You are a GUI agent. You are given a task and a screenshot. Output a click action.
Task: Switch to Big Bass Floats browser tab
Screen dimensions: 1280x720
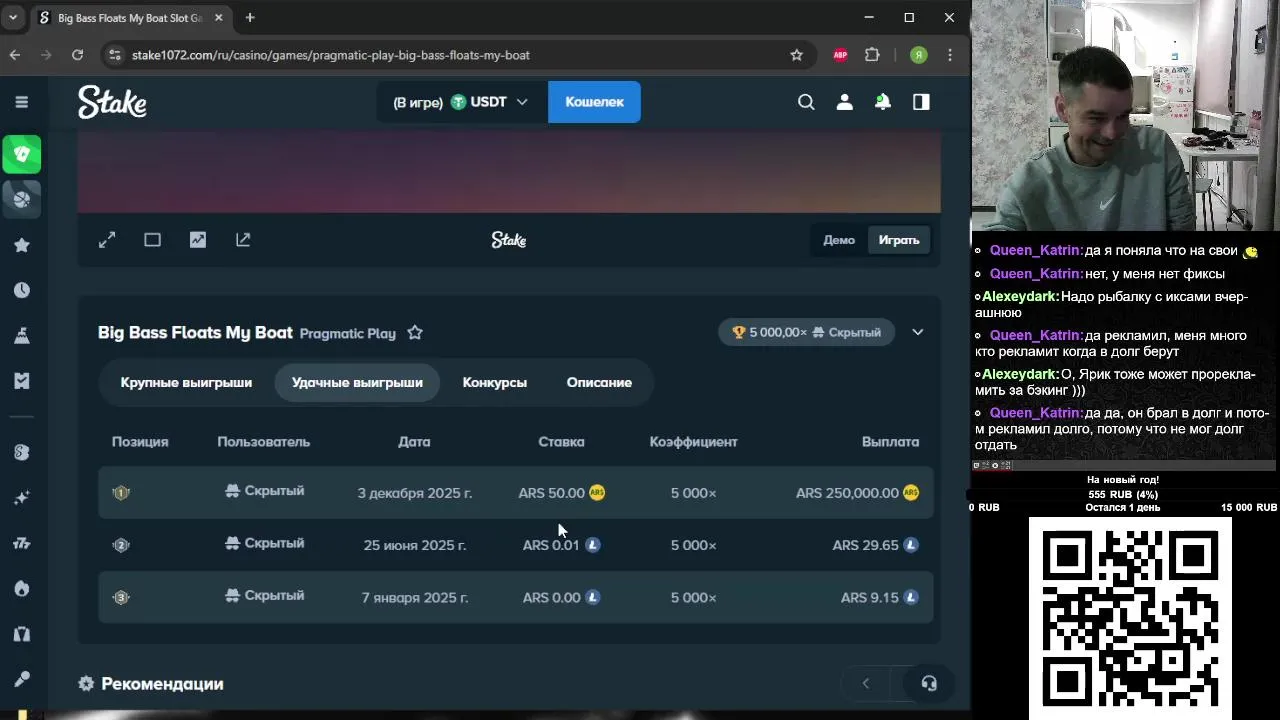(x=131, y=18)
